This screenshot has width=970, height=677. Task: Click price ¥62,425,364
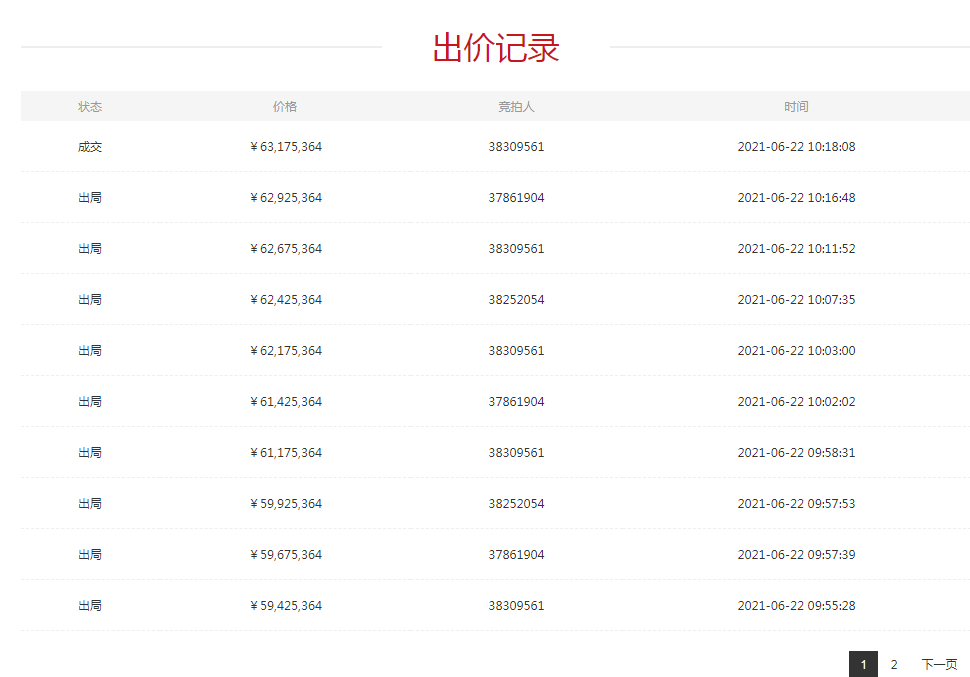click(286, 300)
